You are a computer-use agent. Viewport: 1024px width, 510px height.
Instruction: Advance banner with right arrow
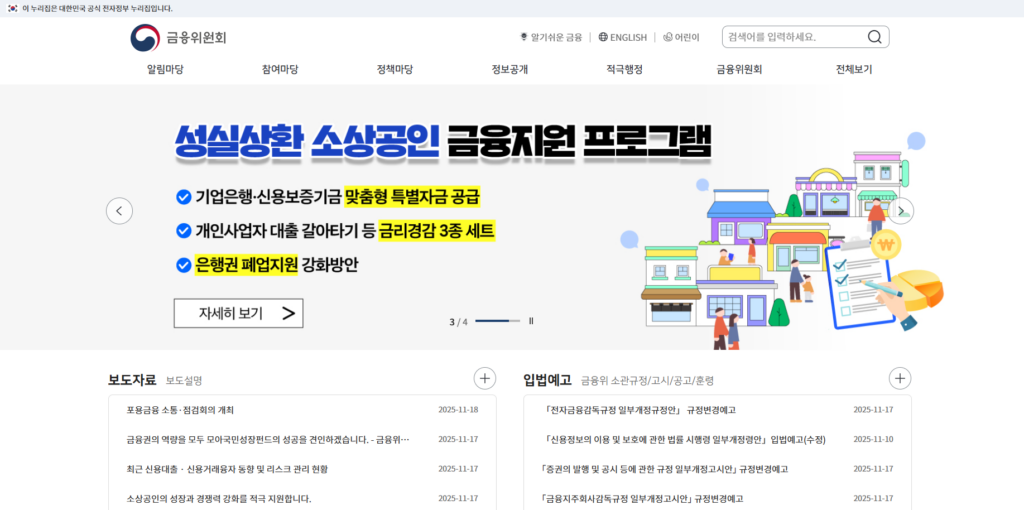tap(901, 211)
